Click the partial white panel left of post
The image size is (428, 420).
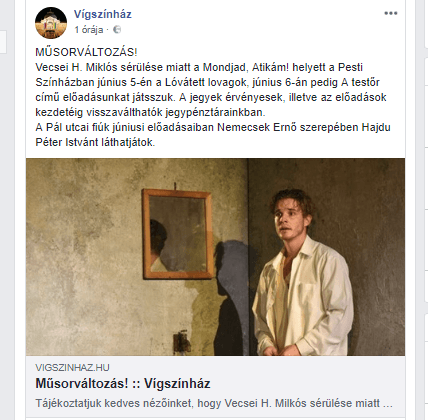click(3, 42)
